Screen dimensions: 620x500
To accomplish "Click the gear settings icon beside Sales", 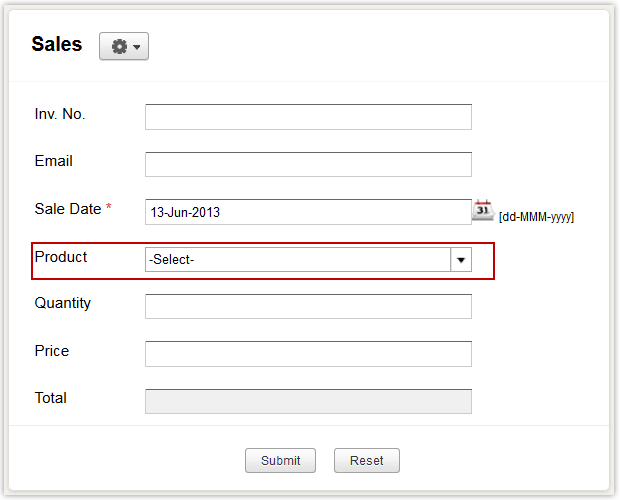I will point(119,47).
